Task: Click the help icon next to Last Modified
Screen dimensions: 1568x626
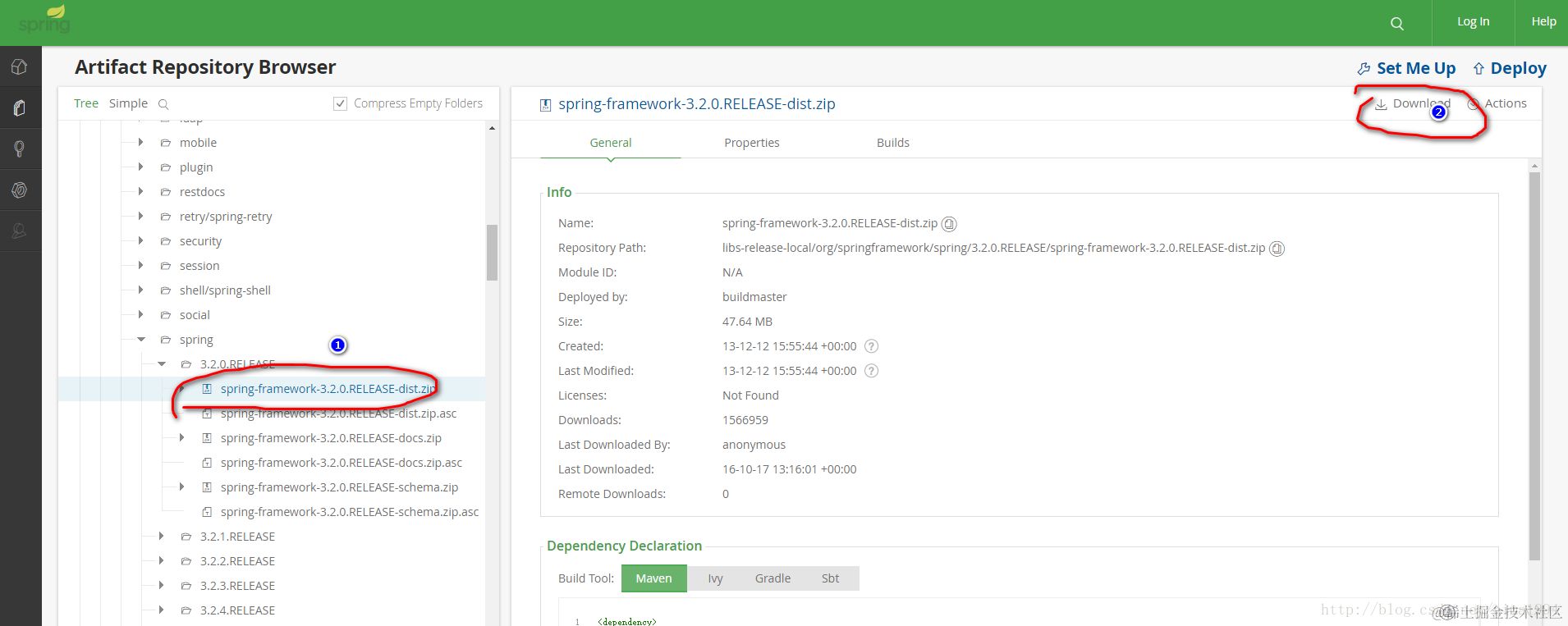Action: [872, 371]
